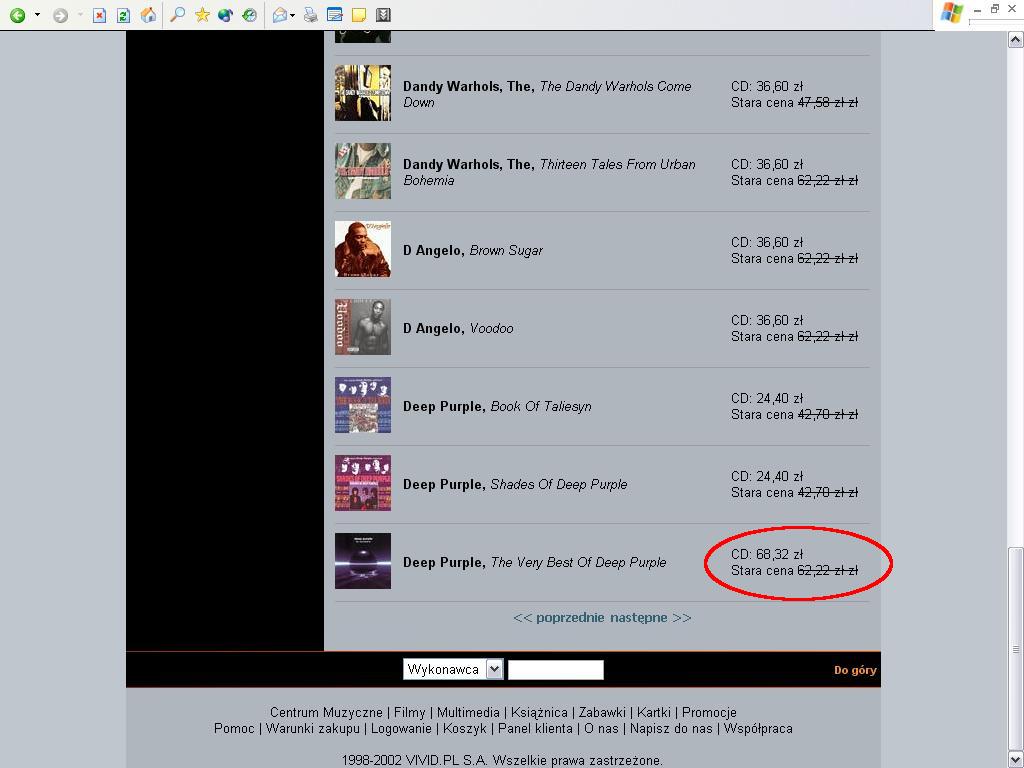Expand the Mail dropdown arrow
This screenshot has height=768, width=1024.
293,15
